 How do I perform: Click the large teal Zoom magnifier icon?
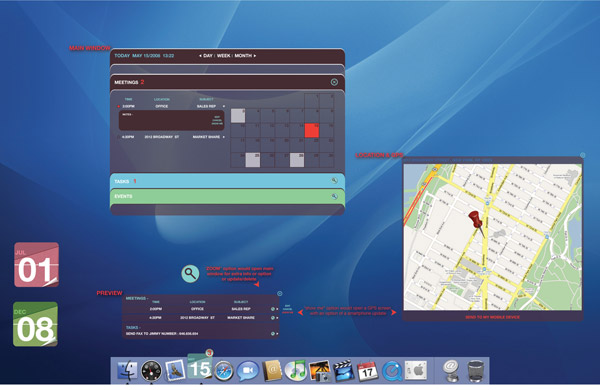[x=190, y=274]
